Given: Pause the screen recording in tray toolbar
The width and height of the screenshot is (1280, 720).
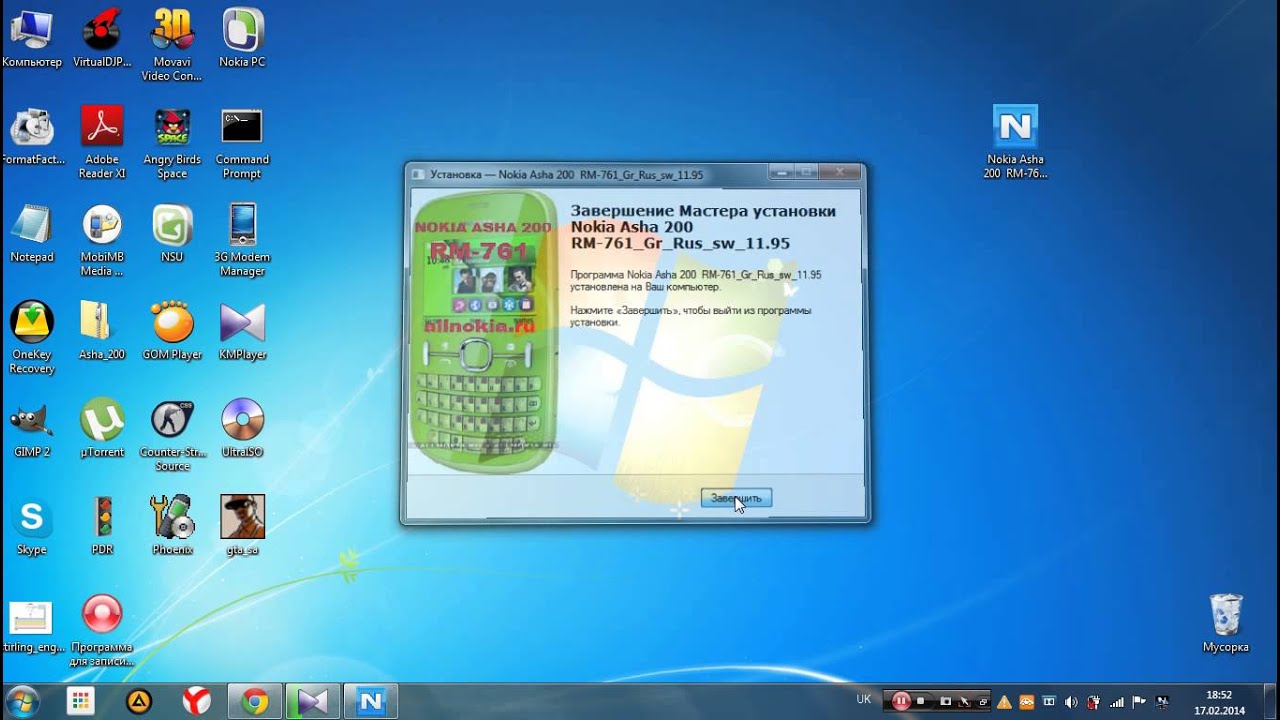Looking at the screenshot, I should [901, 701].
